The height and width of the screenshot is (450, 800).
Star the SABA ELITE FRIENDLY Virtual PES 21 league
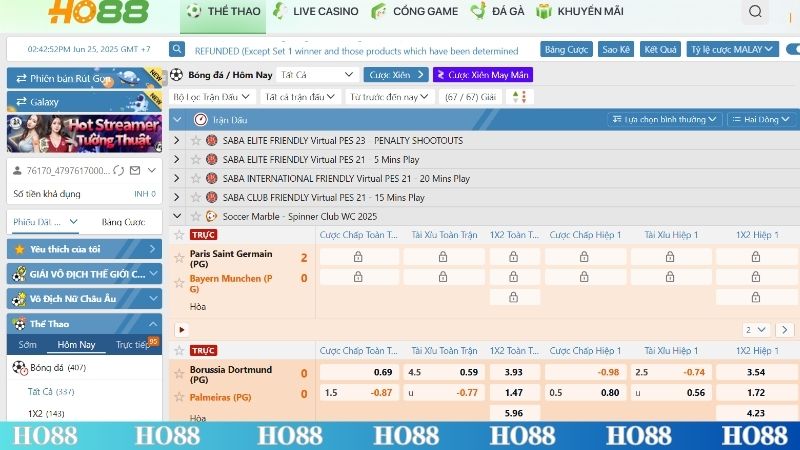pos(195,160)
